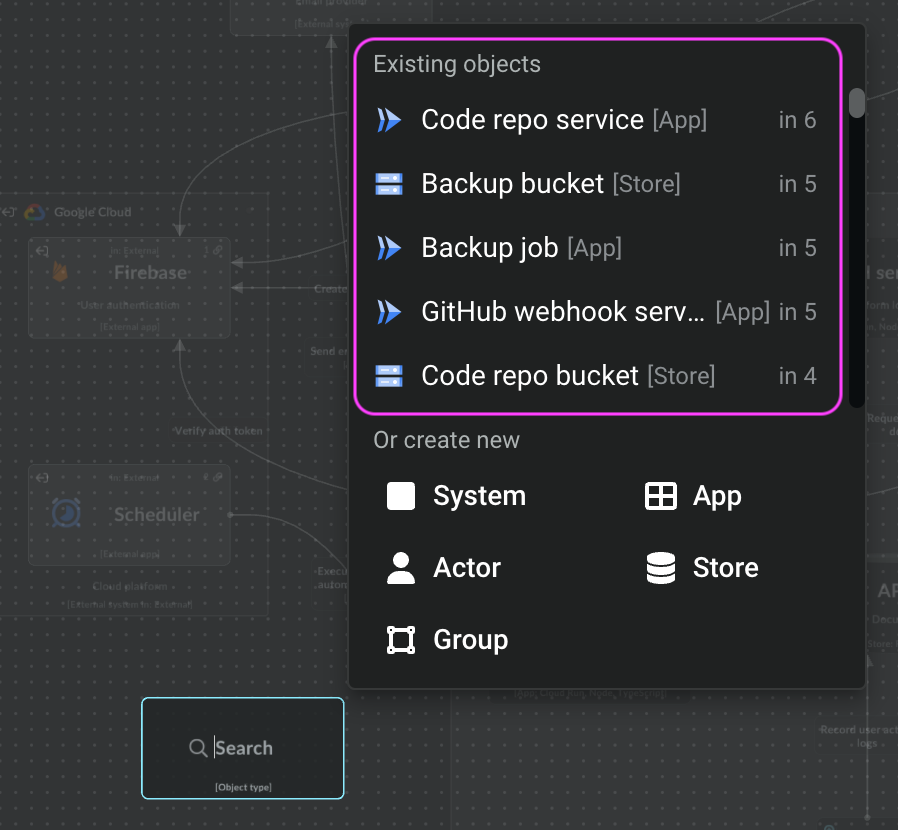
Task: Click the magnifier icon in search box
Action: click(198, 748)
